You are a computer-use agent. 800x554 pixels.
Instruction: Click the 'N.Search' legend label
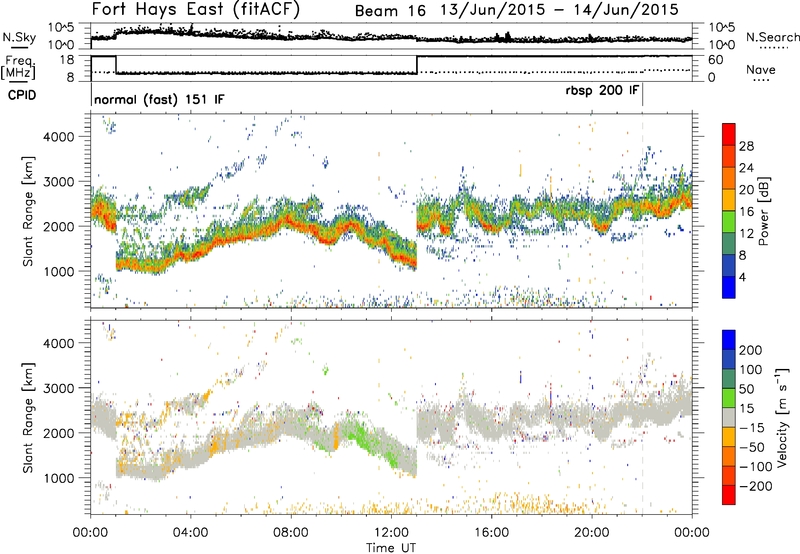point(772,37)
